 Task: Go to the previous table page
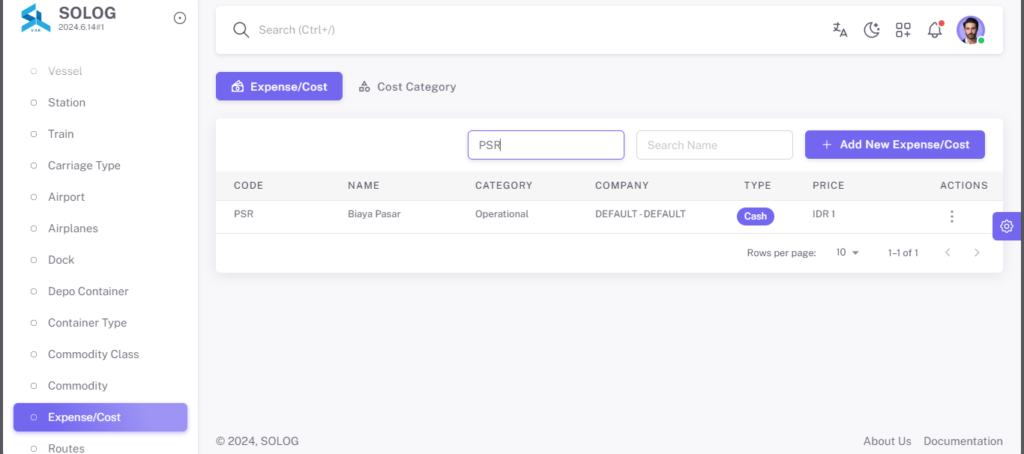click(948, 253)
